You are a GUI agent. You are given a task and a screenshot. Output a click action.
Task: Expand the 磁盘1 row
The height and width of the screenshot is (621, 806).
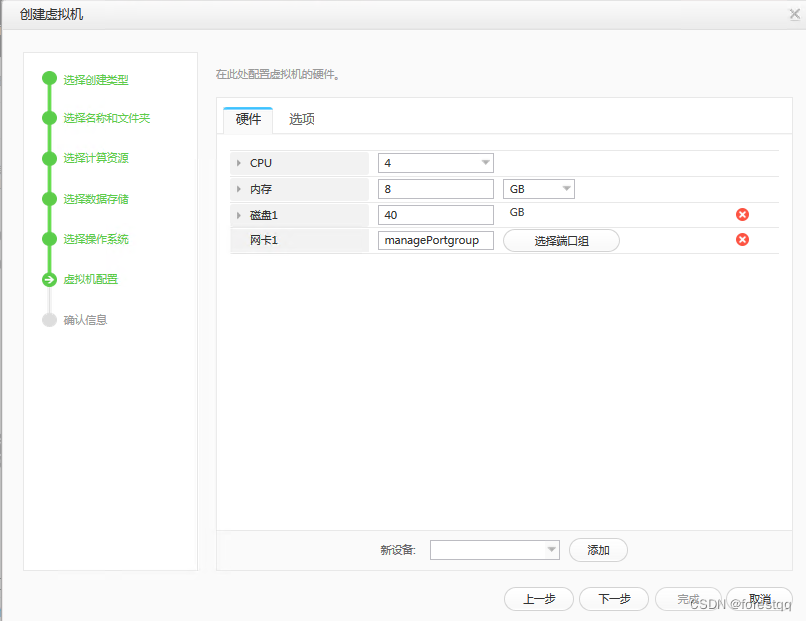pyautogui.click(x=239, y=215)
